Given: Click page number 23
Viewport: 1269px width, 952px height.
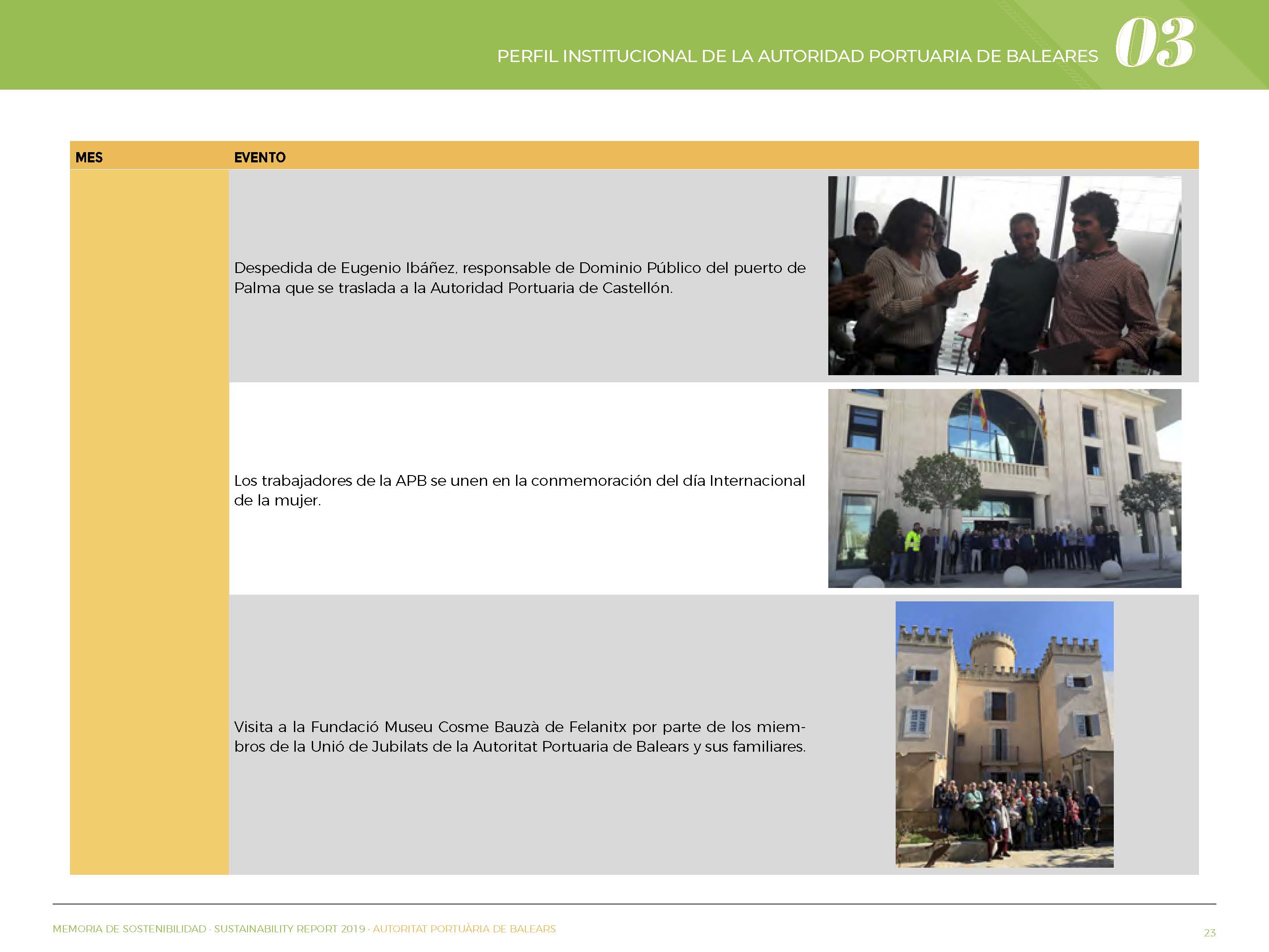Looking at the screenshot, I should click(x=1210, y=932).
